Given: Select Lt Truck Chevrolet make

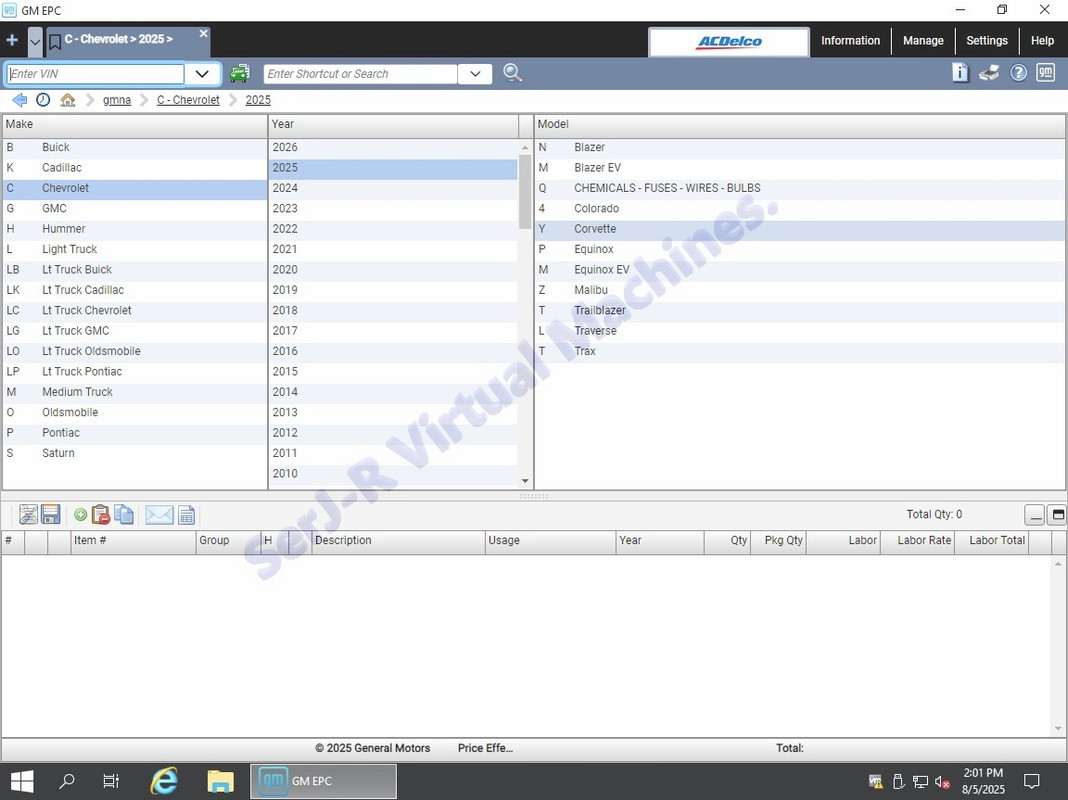Looking at the screenshot, I should tap(135, 310).
